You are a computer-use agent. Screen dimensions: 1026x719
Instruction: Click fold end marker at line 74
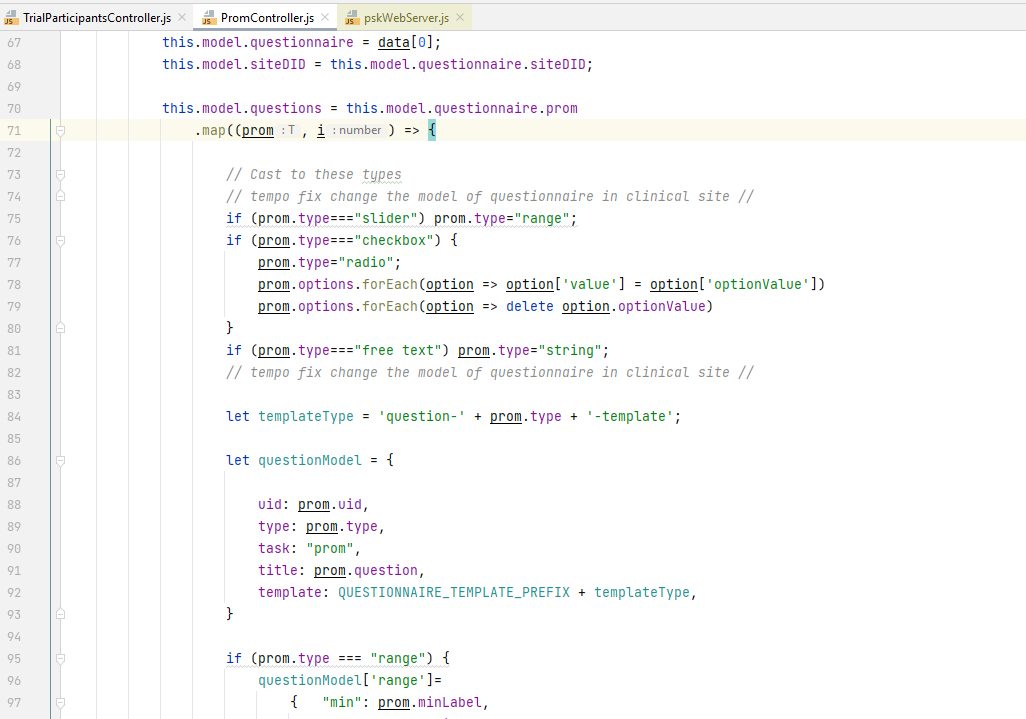[x=60, y=196]
